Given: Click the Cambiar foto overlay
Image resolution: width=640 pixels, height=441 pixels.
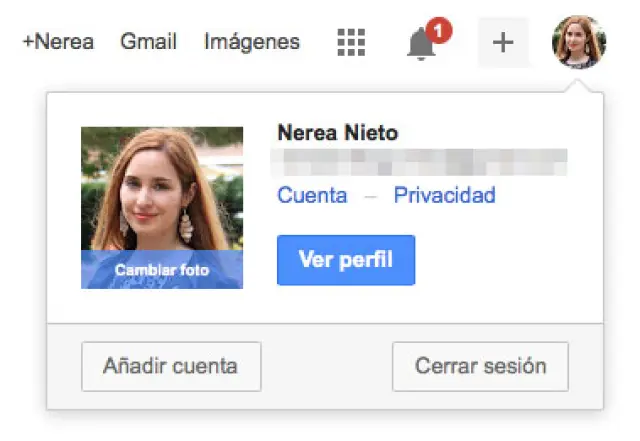Looking at the screenshot, I should point(162,270).
